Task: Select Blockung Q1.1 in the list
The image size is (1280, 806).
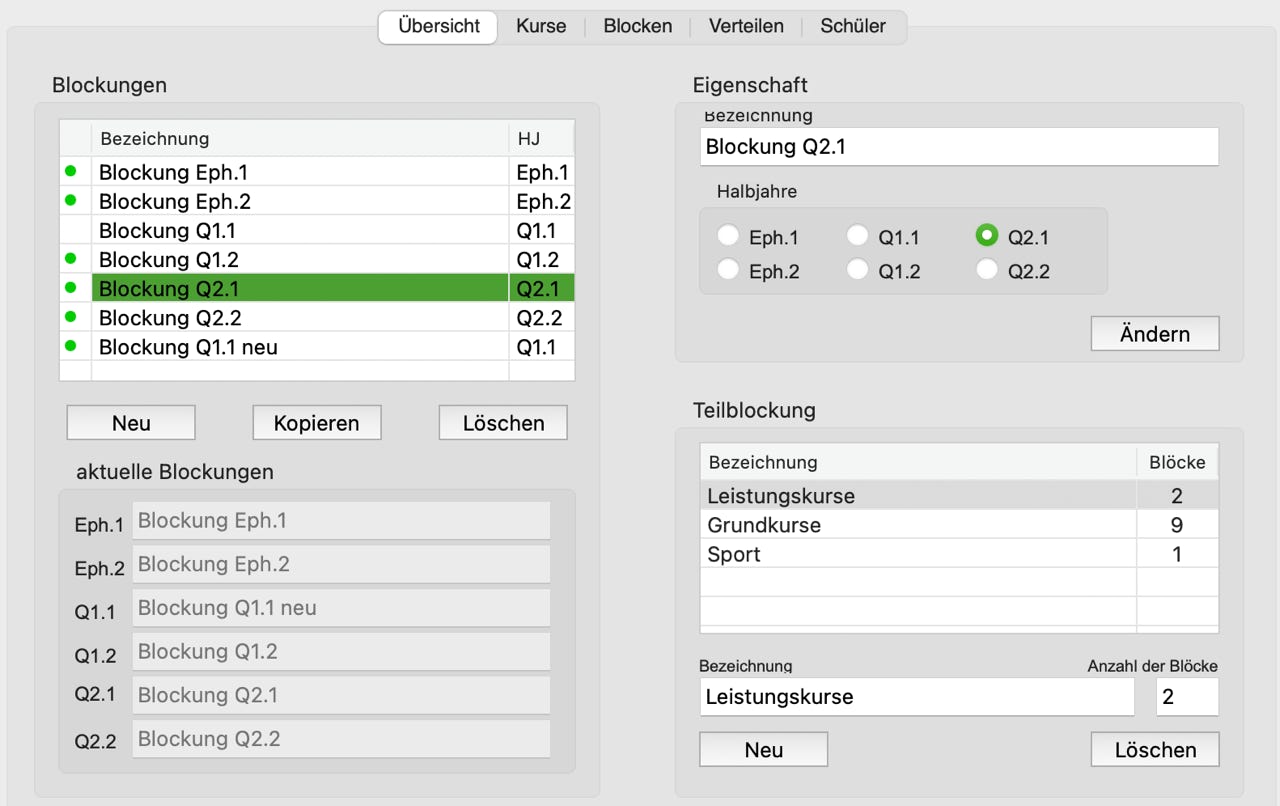Action: (x=300, y=230)
